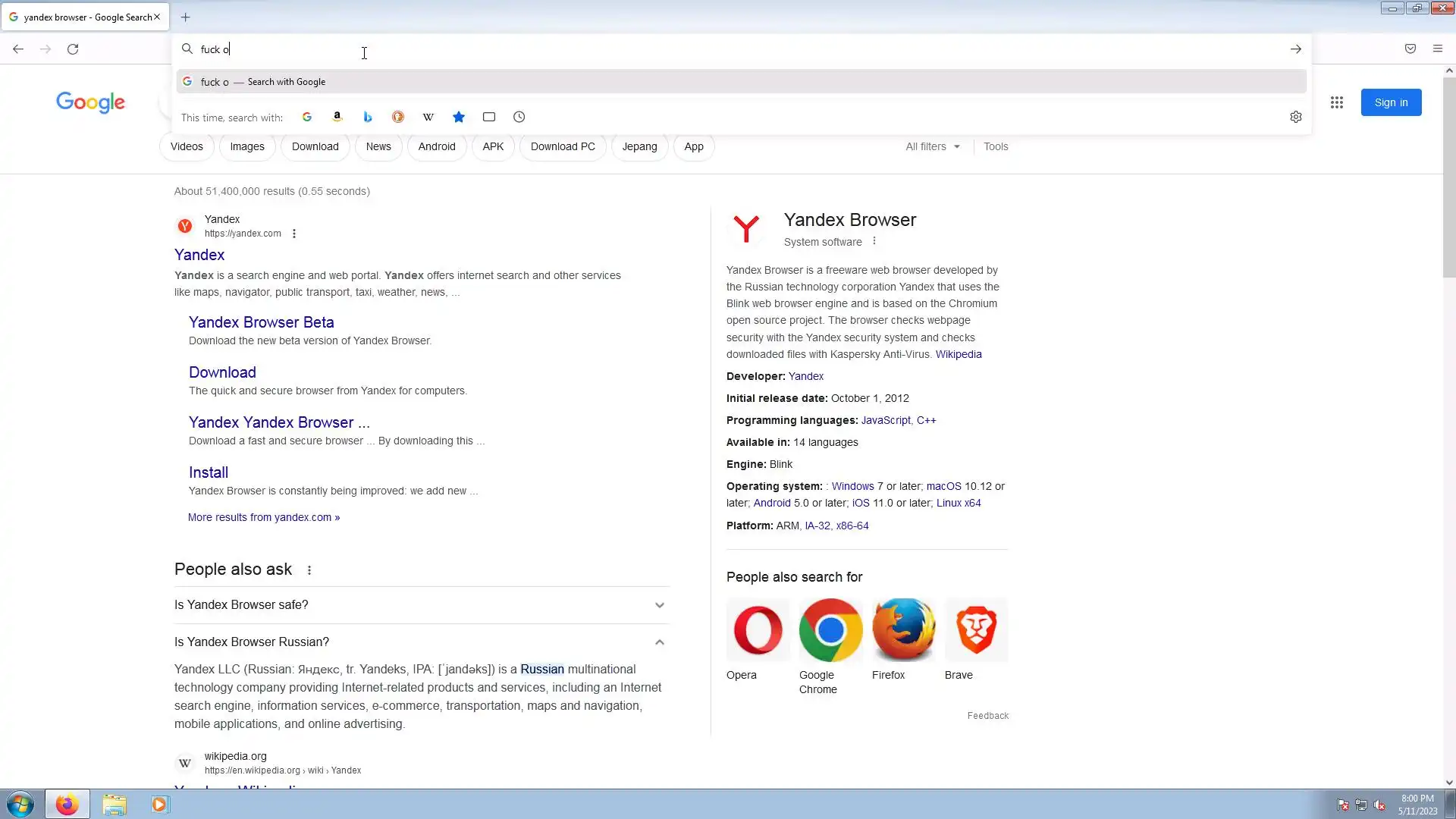Open 'More results from yandex.com' link
This screenshot has height=819, width=1456.
(264, 517)
